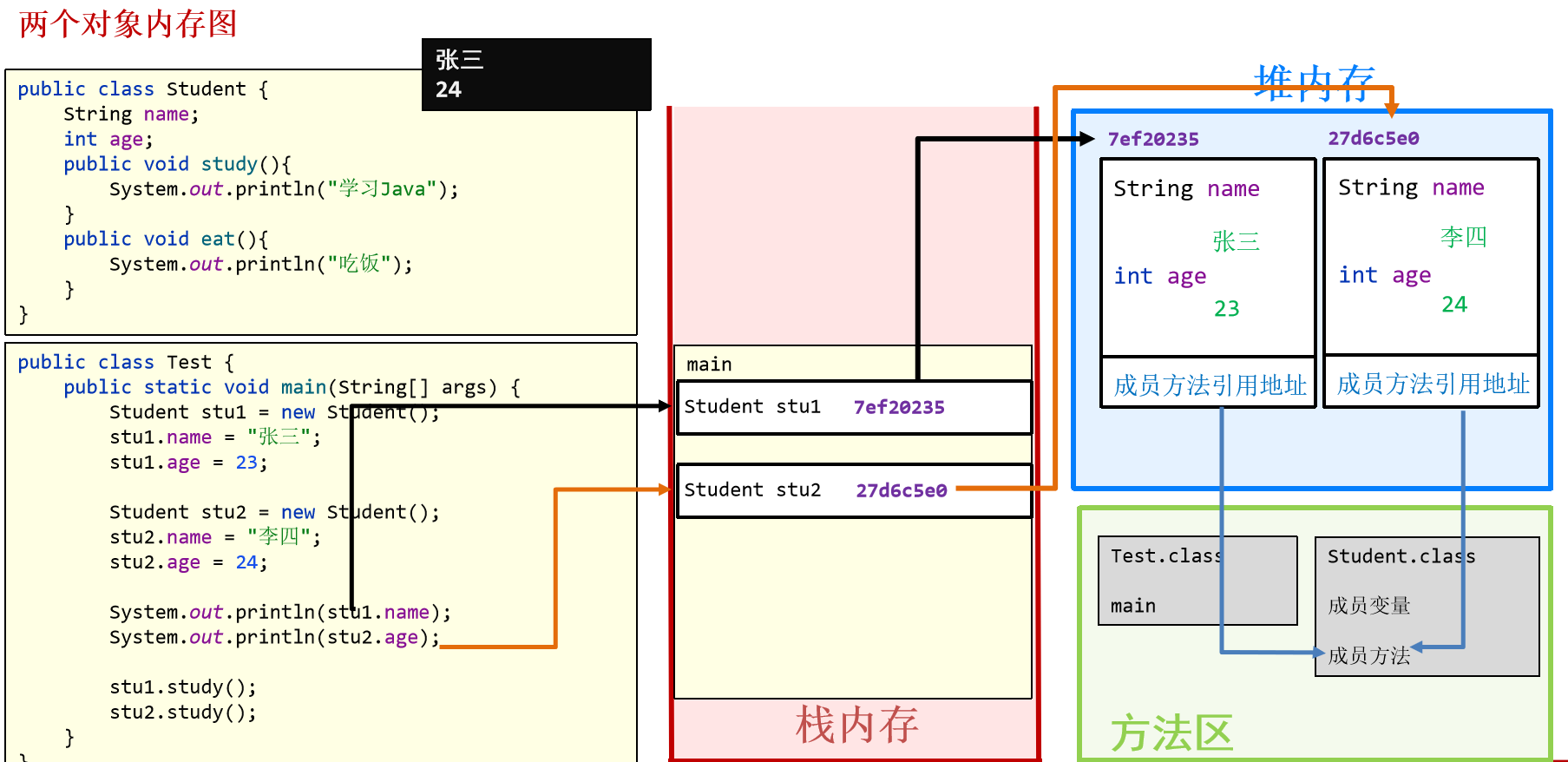Click the 'main' stack frame label

pyautogui.click(x=709, y=365)
